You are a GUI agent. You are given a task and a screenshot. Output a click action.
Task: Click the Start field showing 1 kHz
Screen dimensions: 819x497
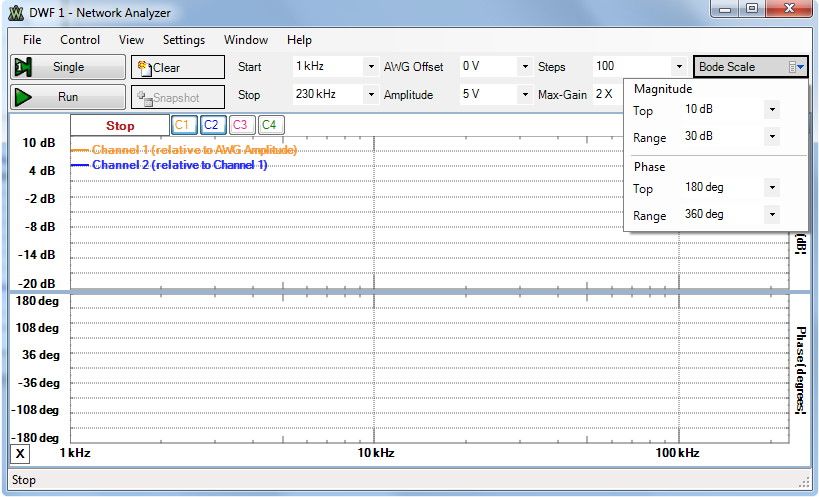tap(328, 66)
